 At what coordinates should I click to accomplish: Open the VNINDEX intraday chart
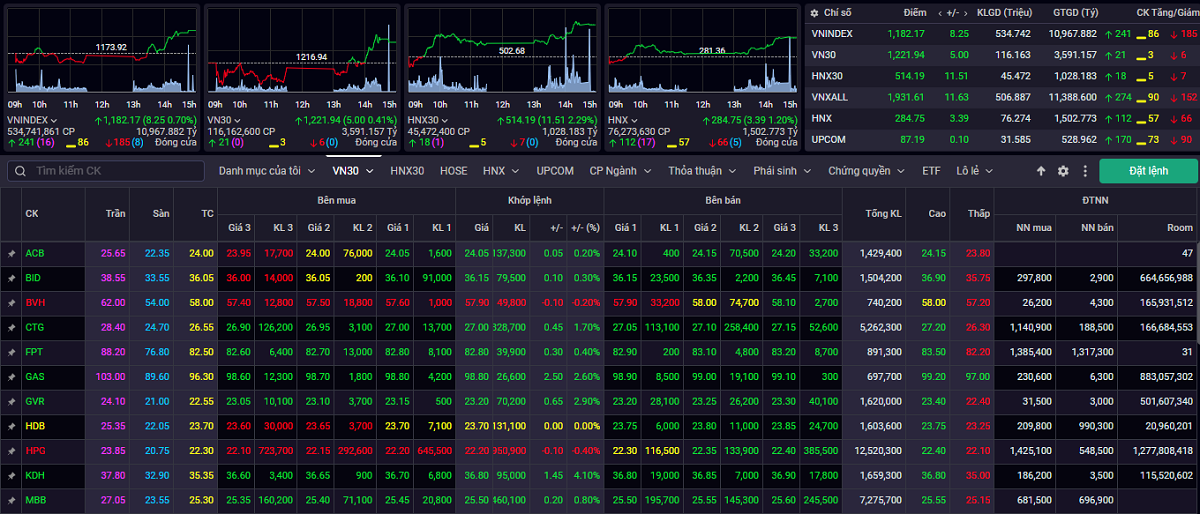tap(102, 52)
